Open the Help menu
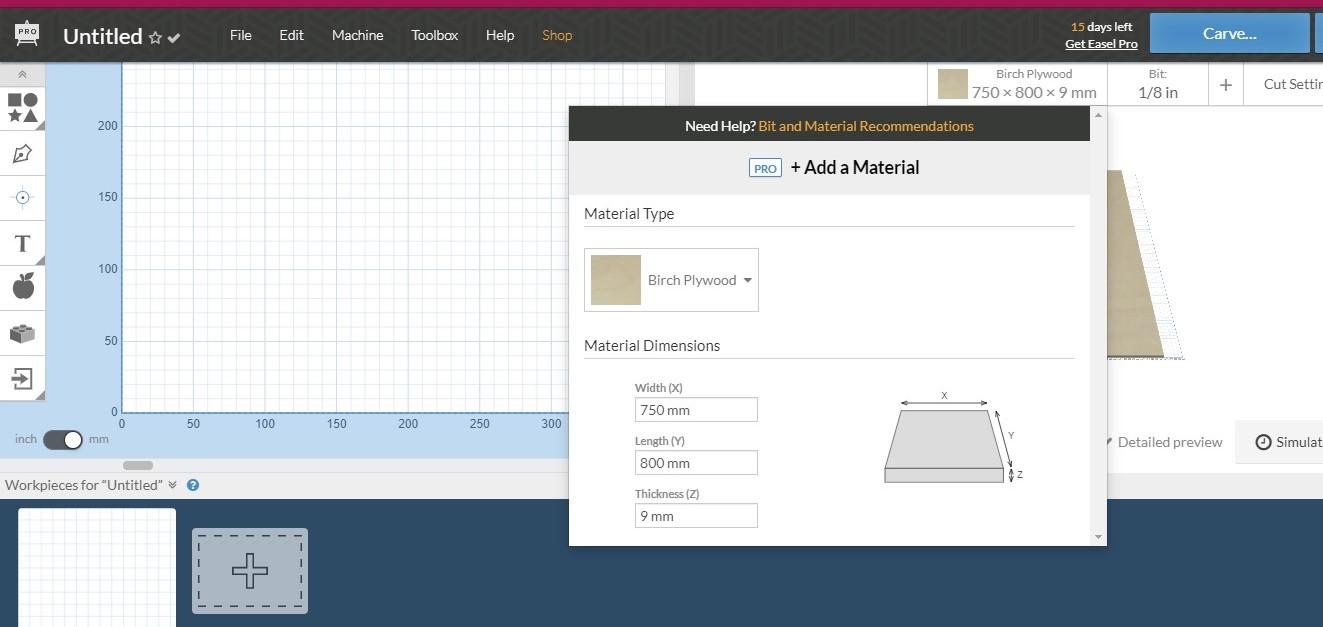The image size is (1323, 627). click(x=500, y=35)
